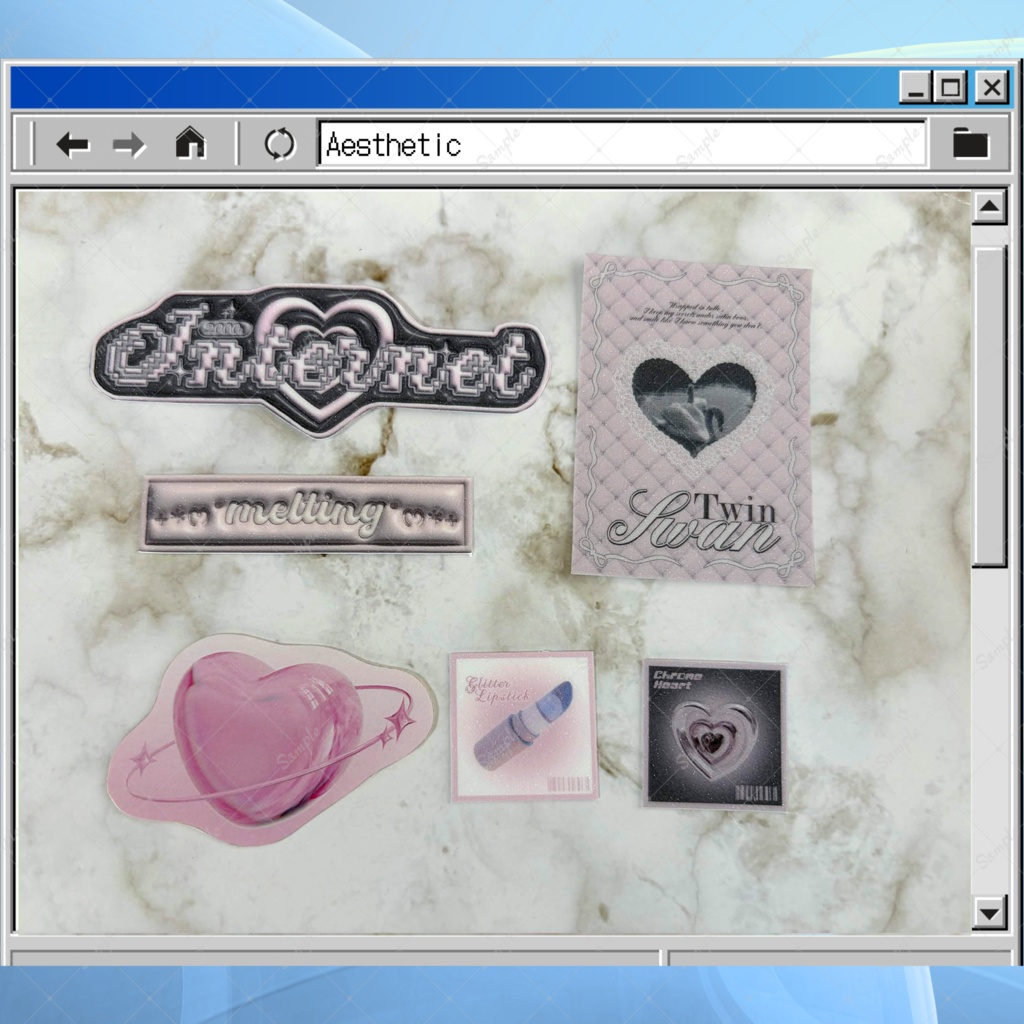Click the vertical scrollbar thumb
Viewport: 1024px width, 1024px height.
tap(990, 406)
